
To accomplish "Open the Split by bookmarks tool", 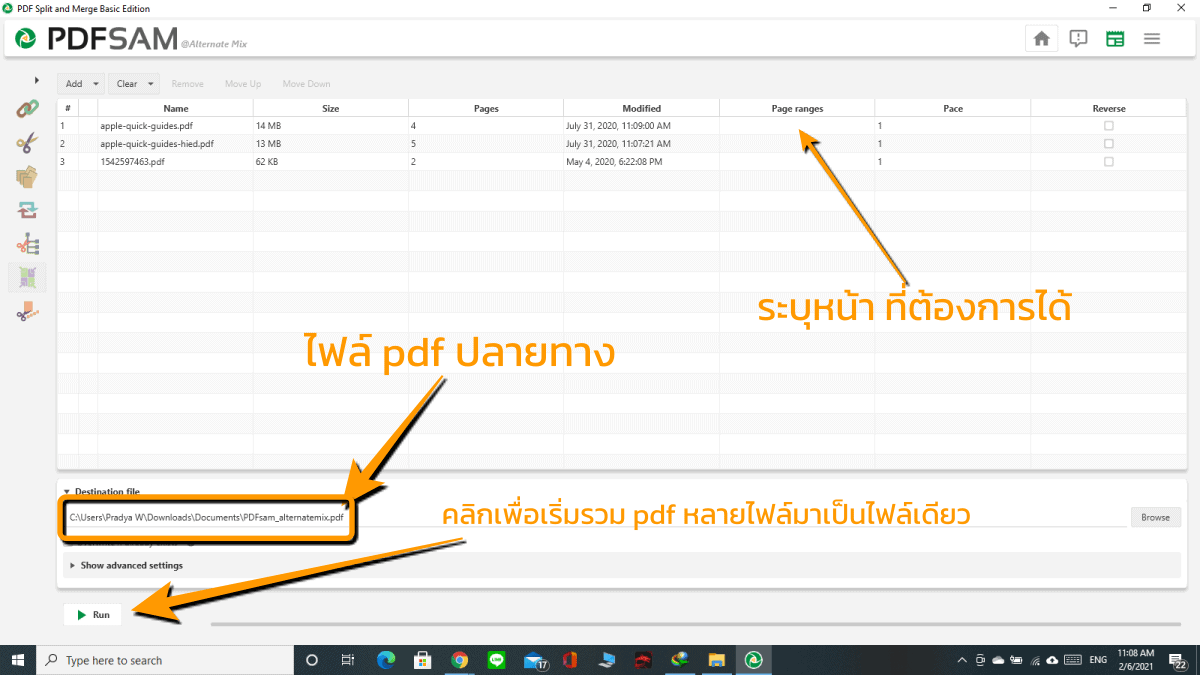I will [27, 244].
